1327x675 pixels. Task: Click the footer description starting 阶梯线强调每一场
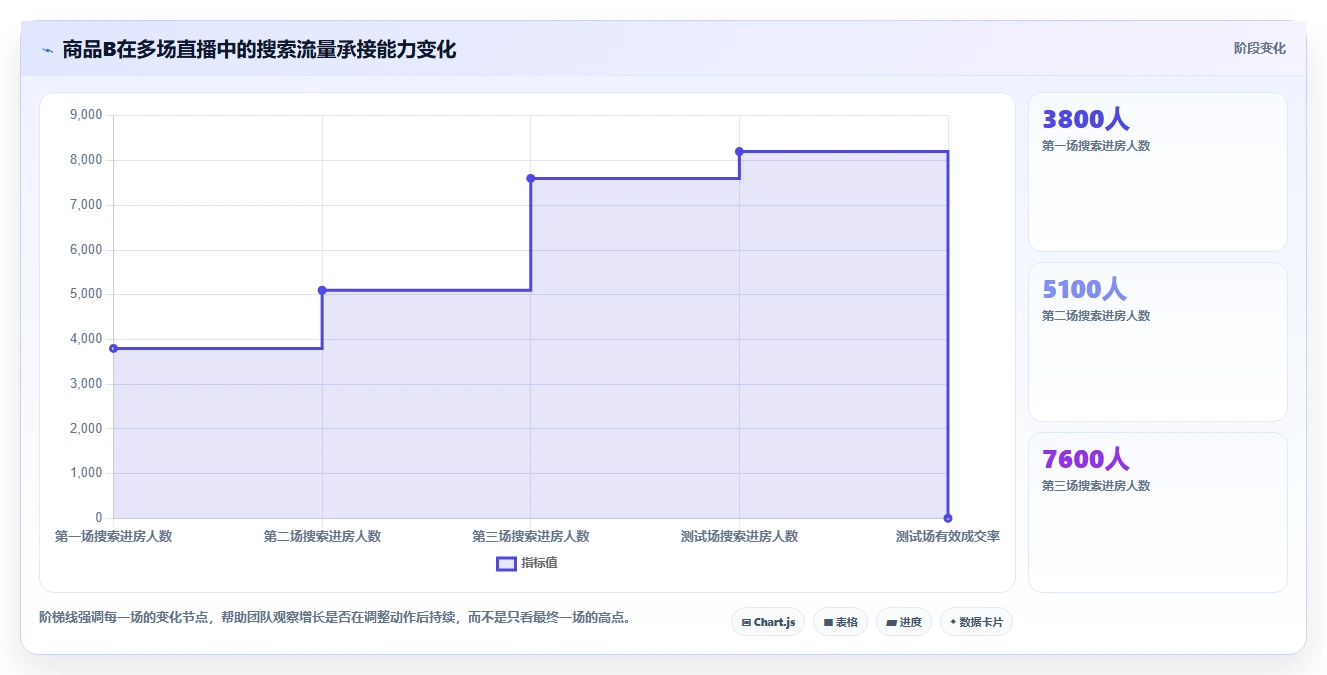[x=336, y=617]
